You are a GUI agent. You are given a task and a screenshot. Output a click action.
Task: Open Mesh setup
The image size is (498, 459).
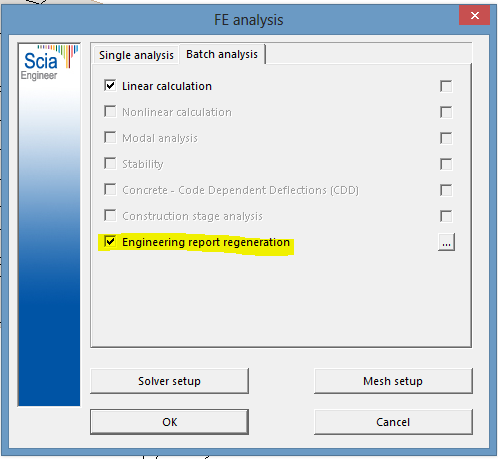click(x=393, y=381)
